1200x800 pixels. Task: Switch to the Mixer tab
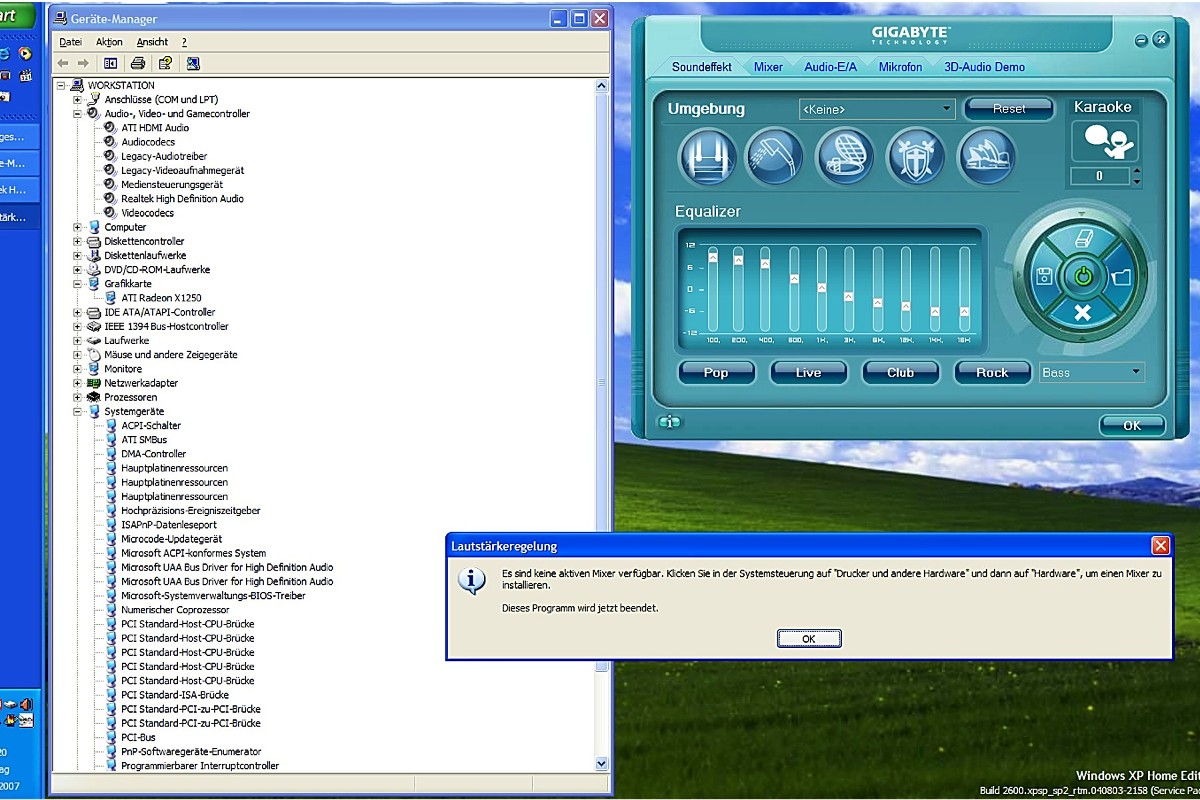[x=768, y=67]
